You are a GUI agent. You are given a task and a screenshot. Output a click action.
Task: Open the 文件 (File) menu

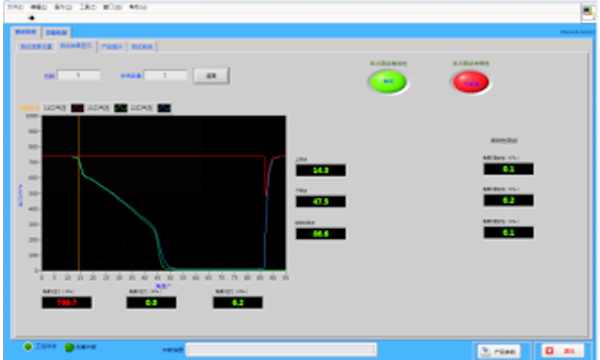16,7
